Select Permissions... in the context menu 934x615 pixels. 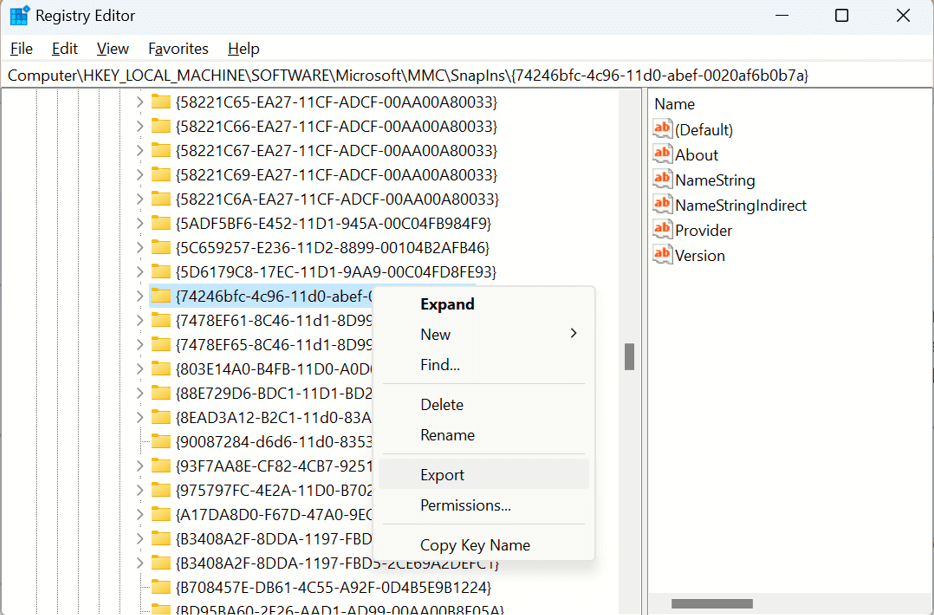coord(465,505)
